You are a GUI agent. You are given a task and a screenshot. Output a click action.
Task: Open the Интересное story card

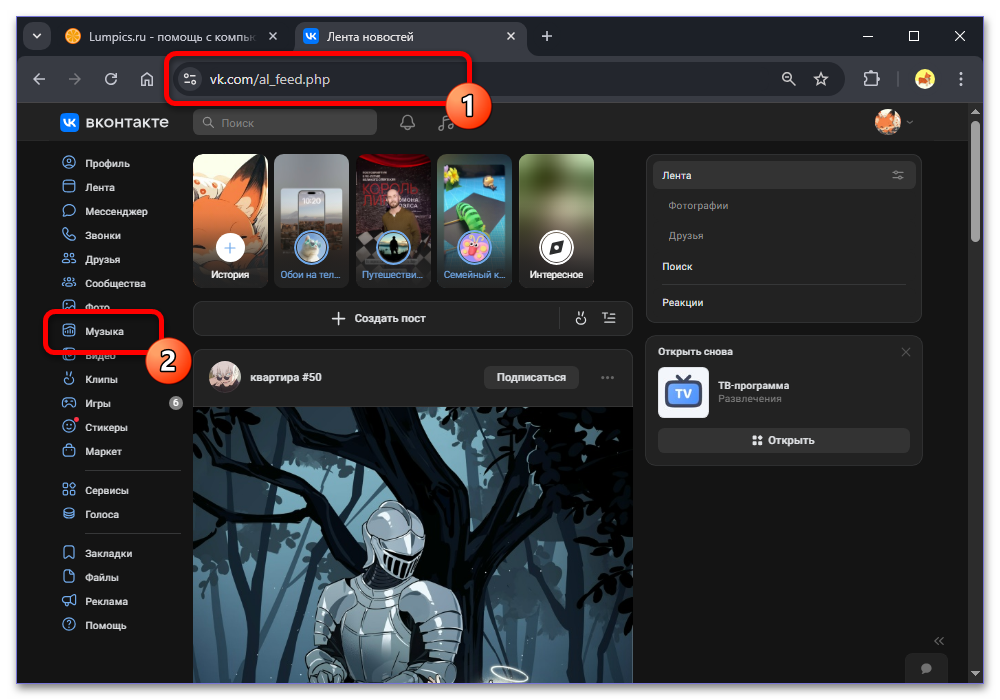[556, 221]
